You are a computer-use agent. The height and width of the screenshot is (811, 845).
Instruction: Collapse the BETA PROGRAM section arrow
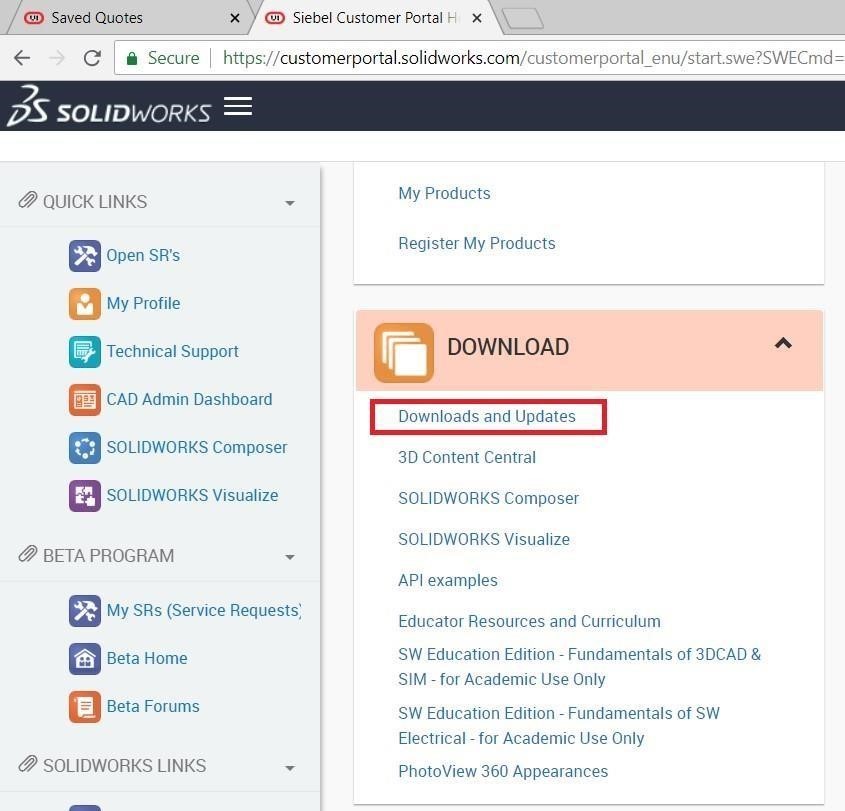click(290, 557)
